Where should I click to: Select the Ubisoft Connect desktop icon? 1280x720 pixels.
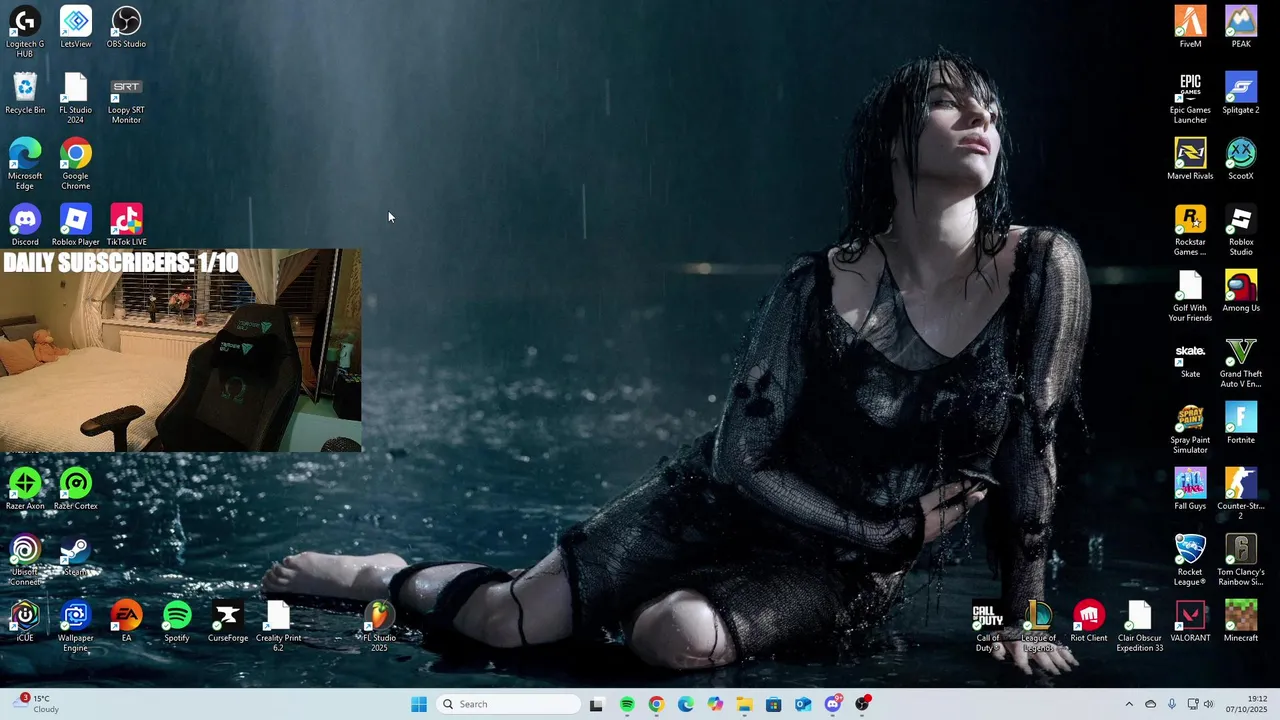coord(25,560)
